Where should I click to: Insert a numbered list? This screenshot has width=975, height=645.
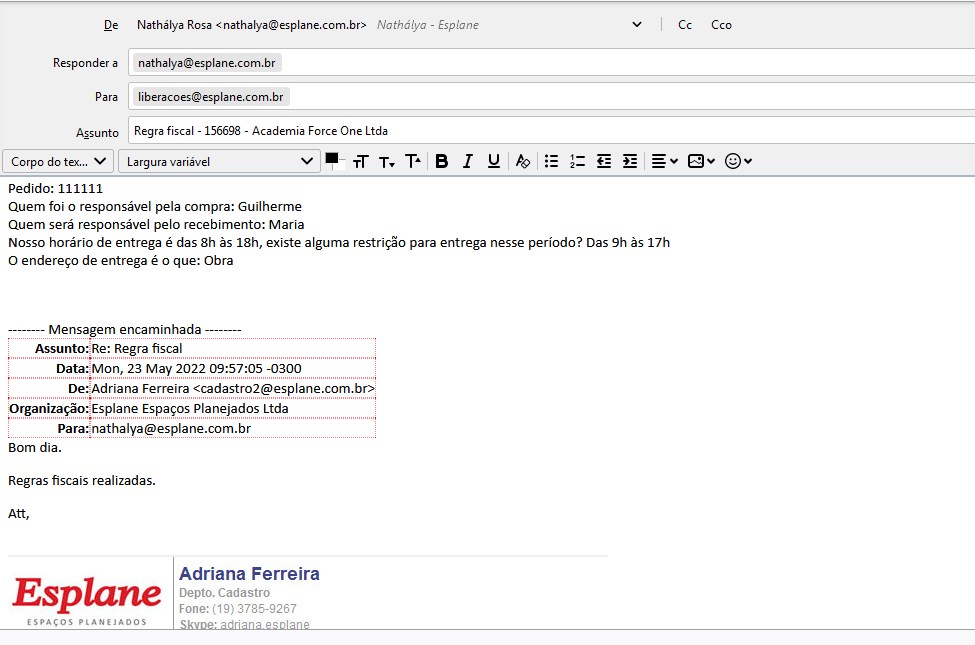(x=577, y=161)
